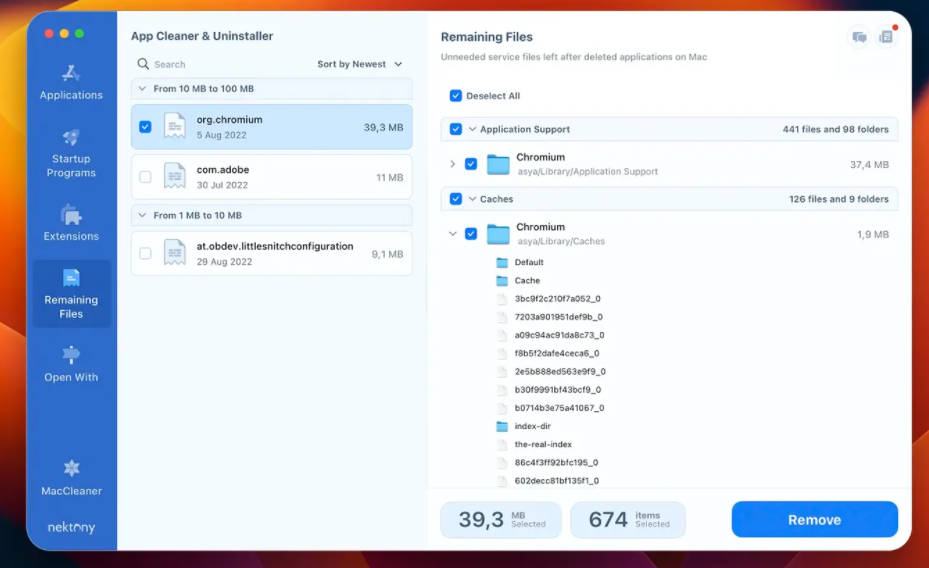The width and height of the screenshot is (929, 568).
Task: Switch to Extensions tab label
Action: click(x=71, y=236)
